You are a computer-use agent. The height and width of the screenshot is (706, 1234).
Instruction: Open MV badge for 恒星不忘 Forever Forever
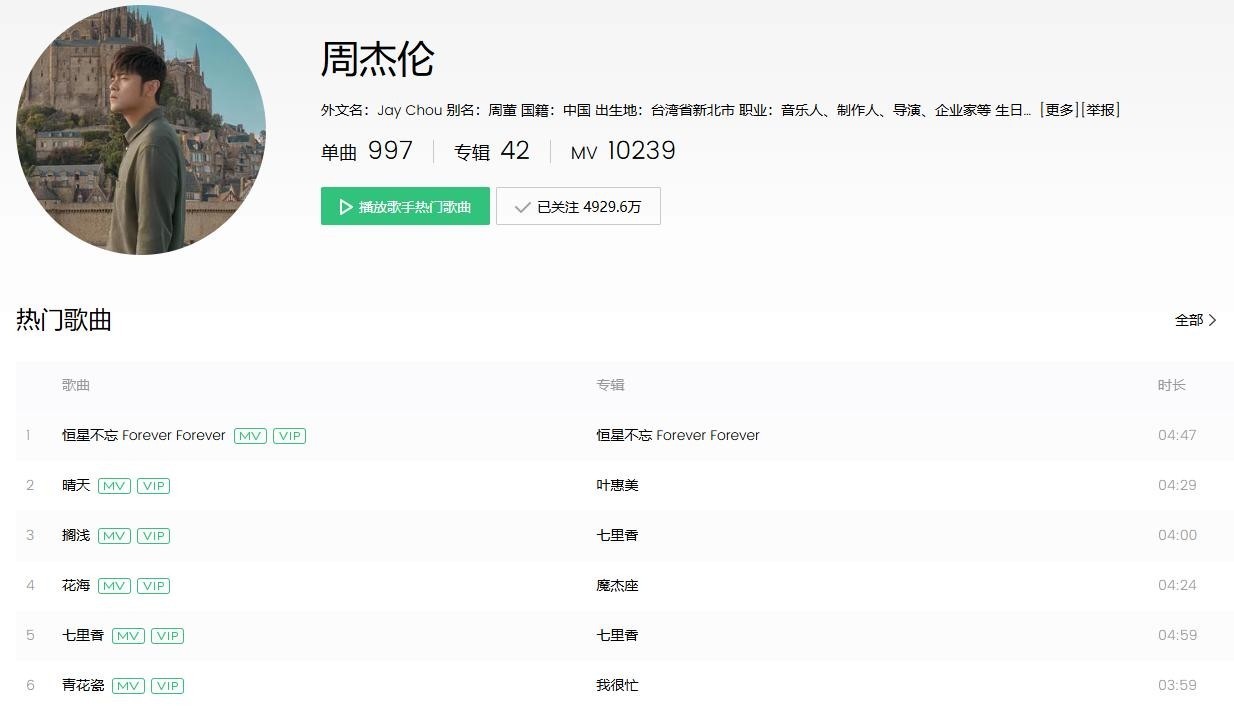pos(250,436)
